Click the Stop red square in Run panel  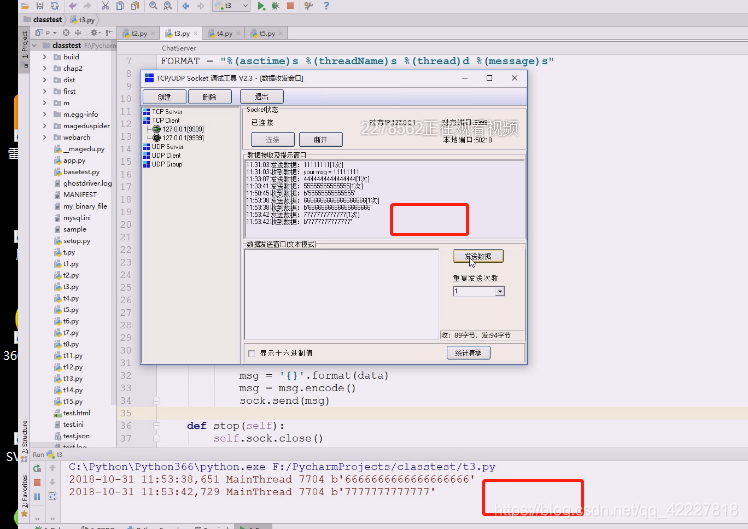pyautogui.click(x=37, y=483)
